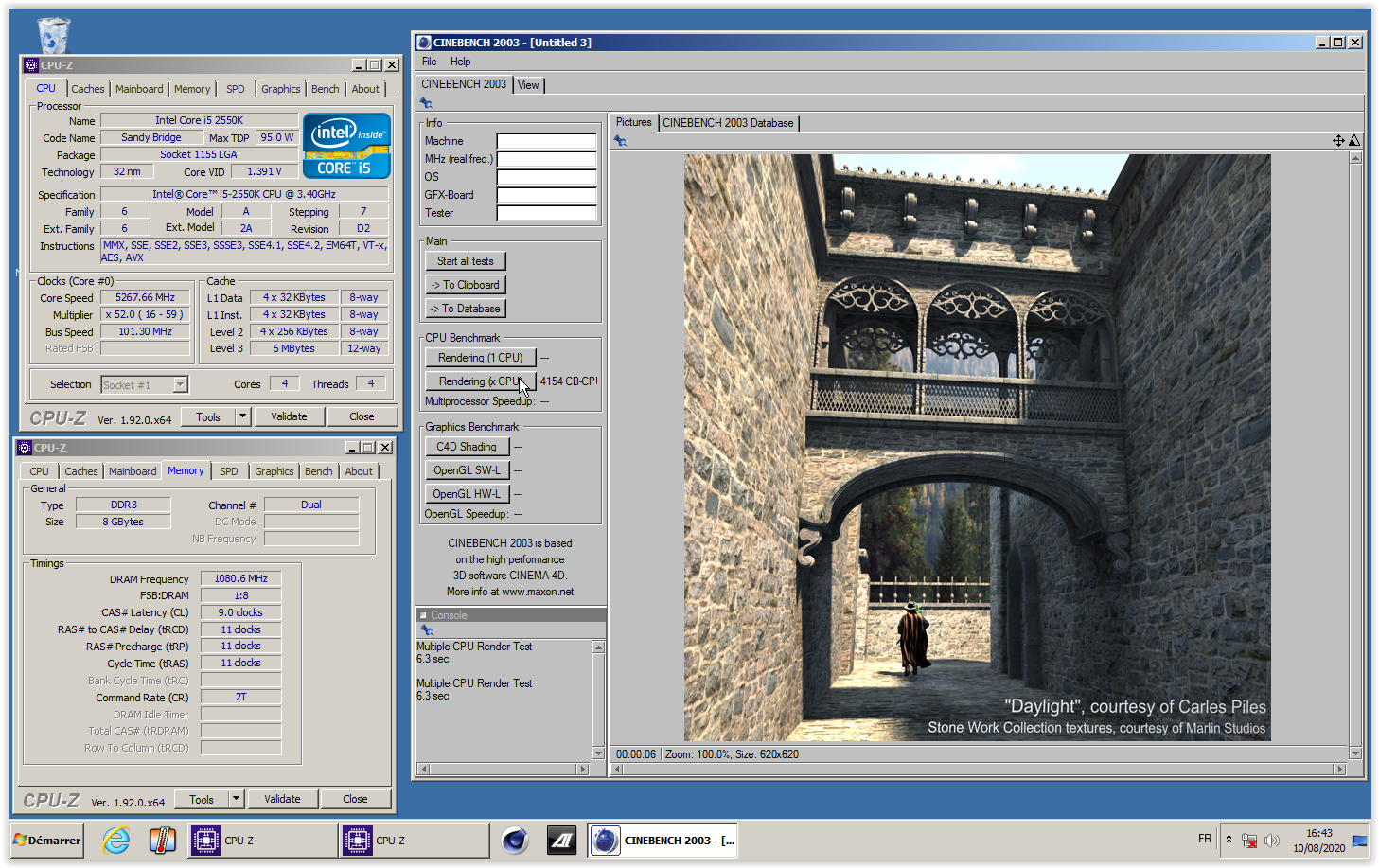Screen dimensions: 1379x868
Task: Click the Tester input field
Action: (547, 213)
